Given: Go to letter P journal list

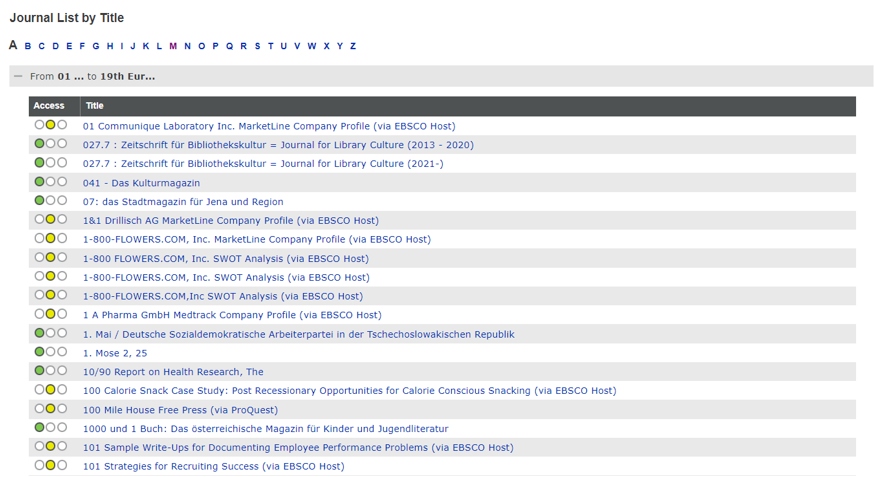Looking at the screenshot, I should tap(215, 46).
